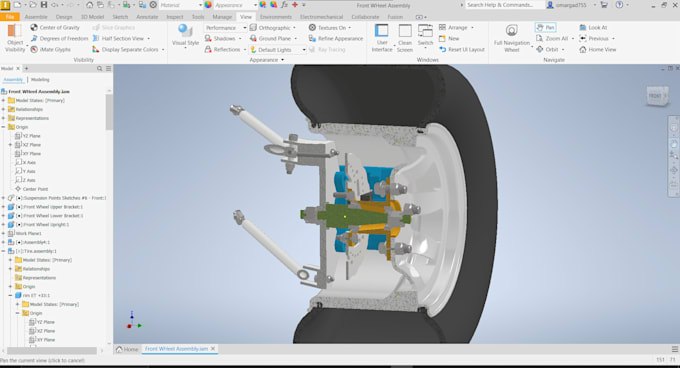Open the Home document tab

pyautogui.click(x=128, y=349)
